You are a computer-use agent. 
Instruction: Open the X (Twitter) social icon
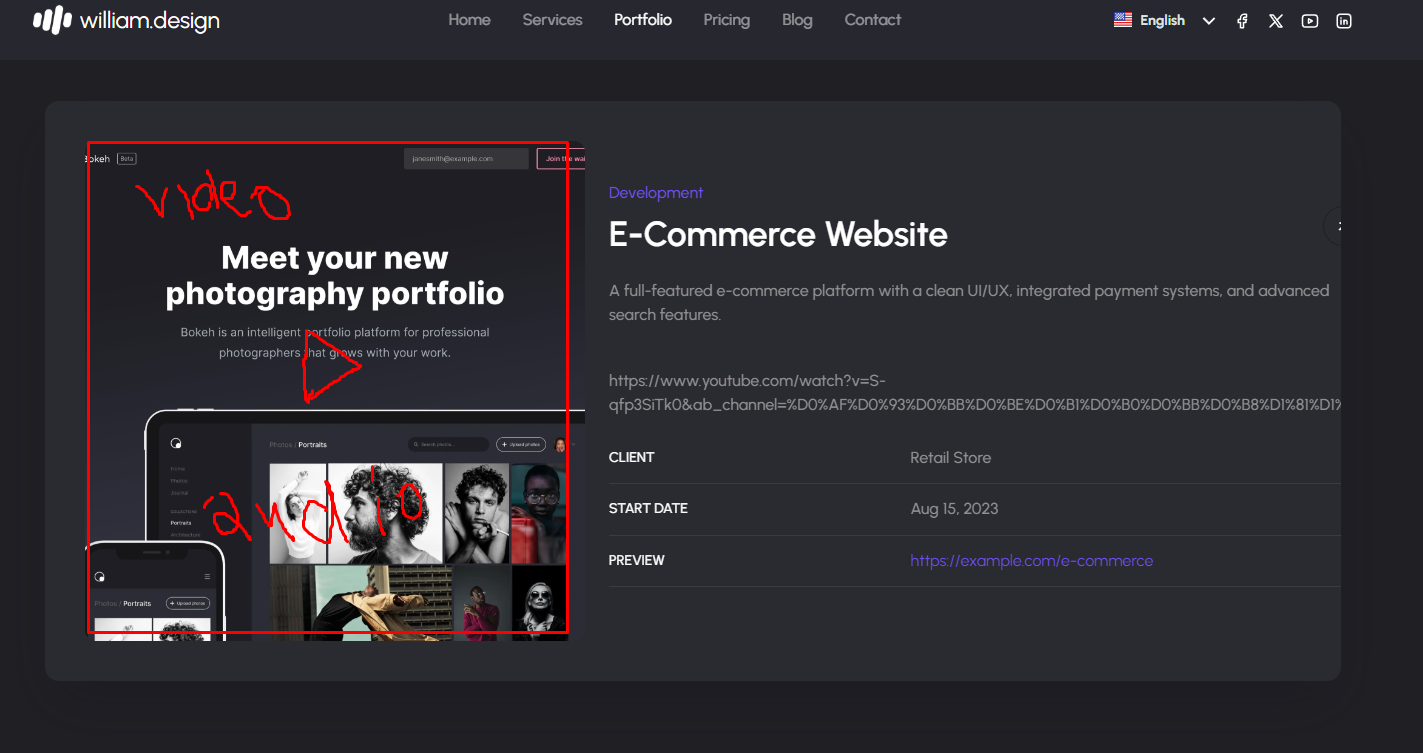coord(1276,21)
